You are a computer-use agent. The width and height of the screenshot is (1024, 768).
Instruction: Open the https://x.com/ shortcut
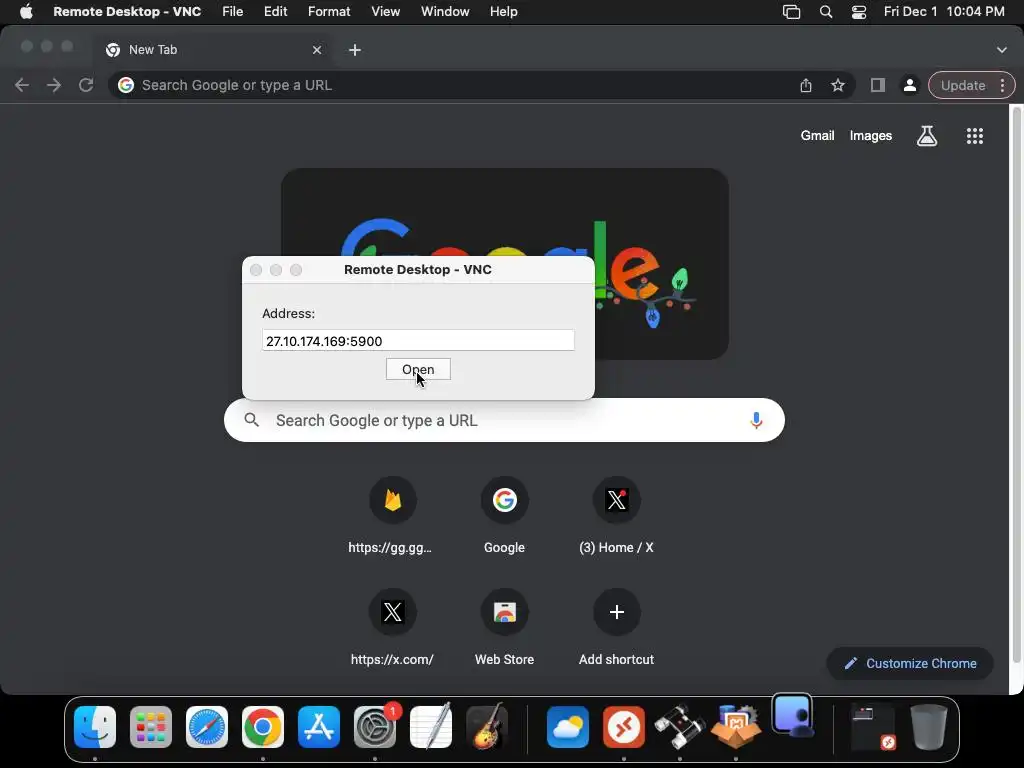pos(392,627)
